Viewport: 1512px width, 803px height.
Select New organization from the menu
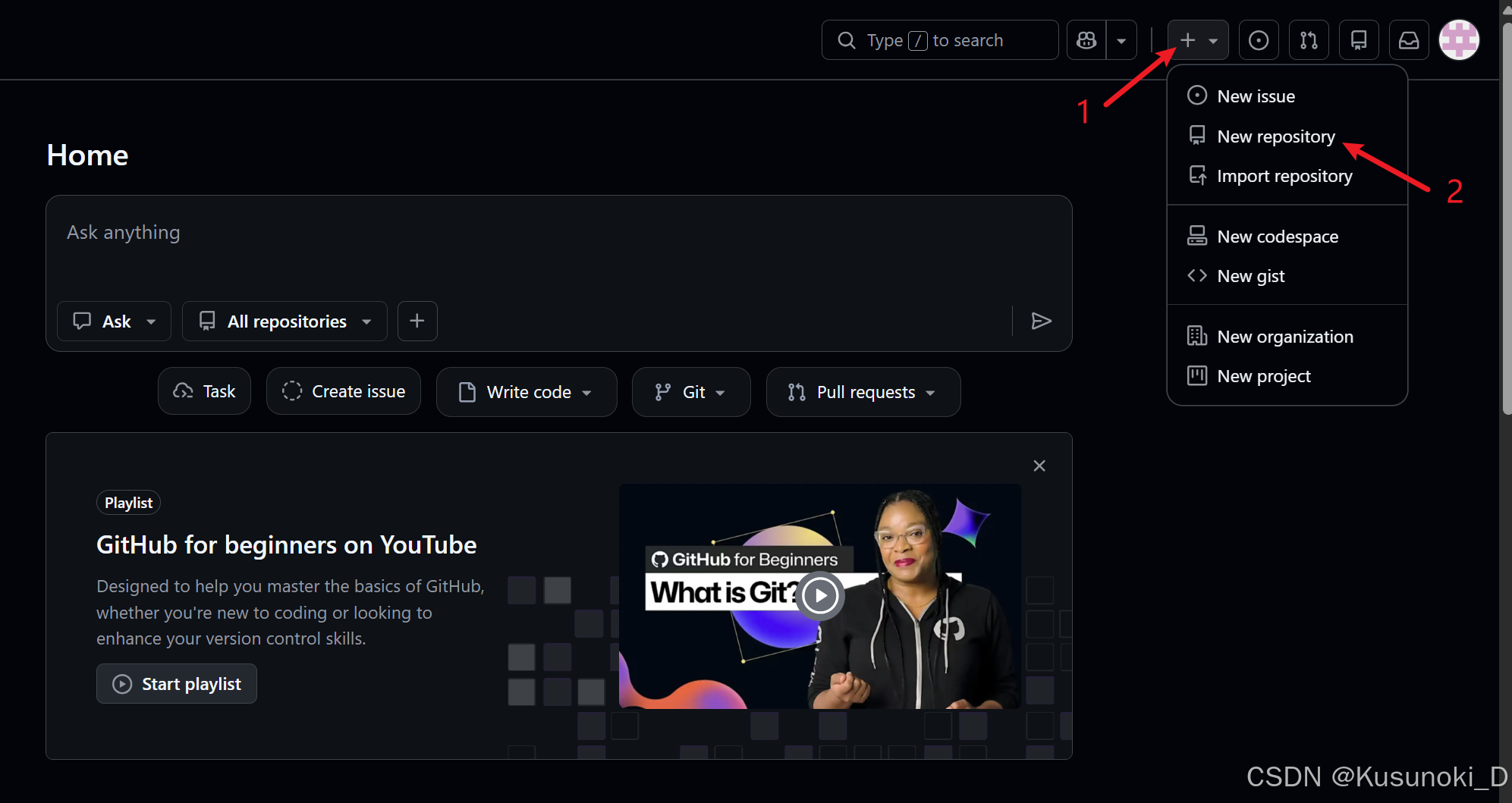coord(1287,337)
